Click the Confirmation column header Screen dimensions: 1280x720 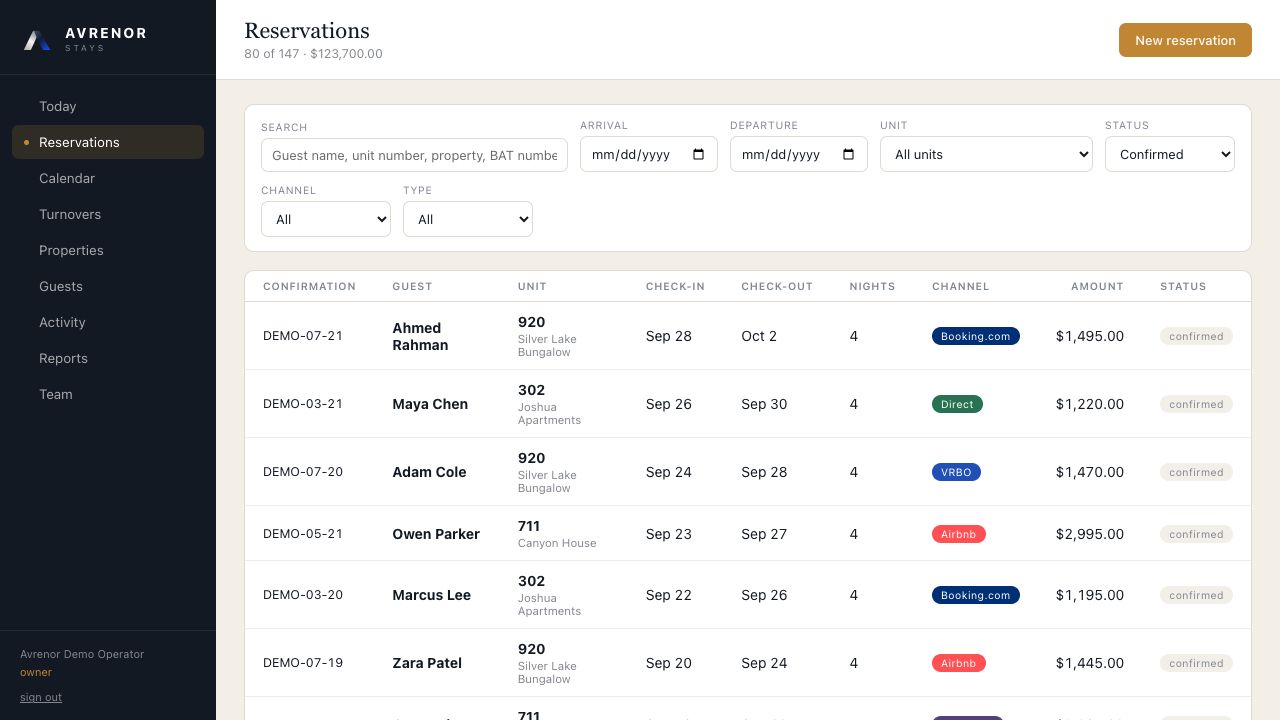(x=309, y=286)
